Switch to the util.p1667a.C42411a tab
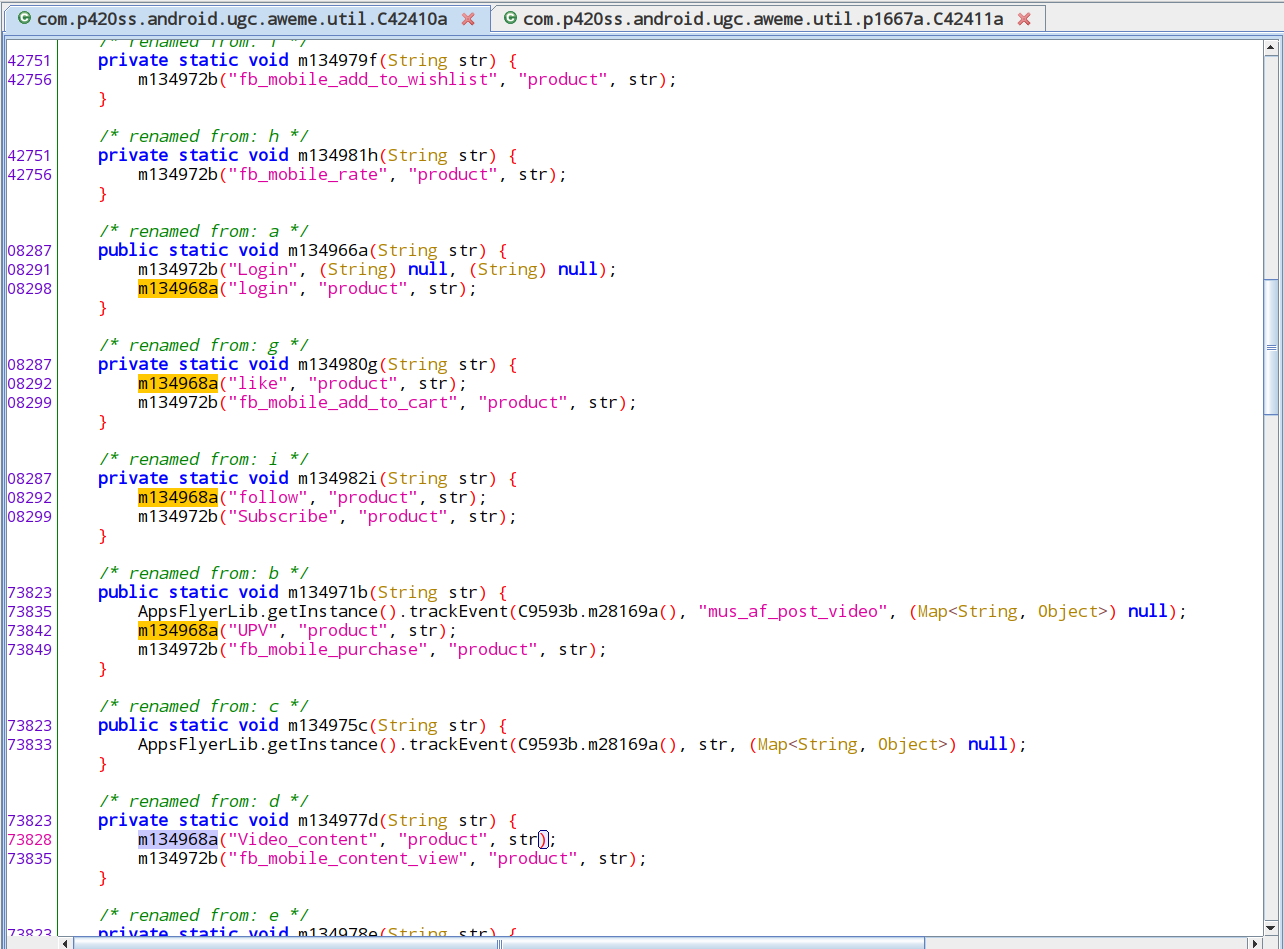This screenshot has height=949, width=1284. 762,19
